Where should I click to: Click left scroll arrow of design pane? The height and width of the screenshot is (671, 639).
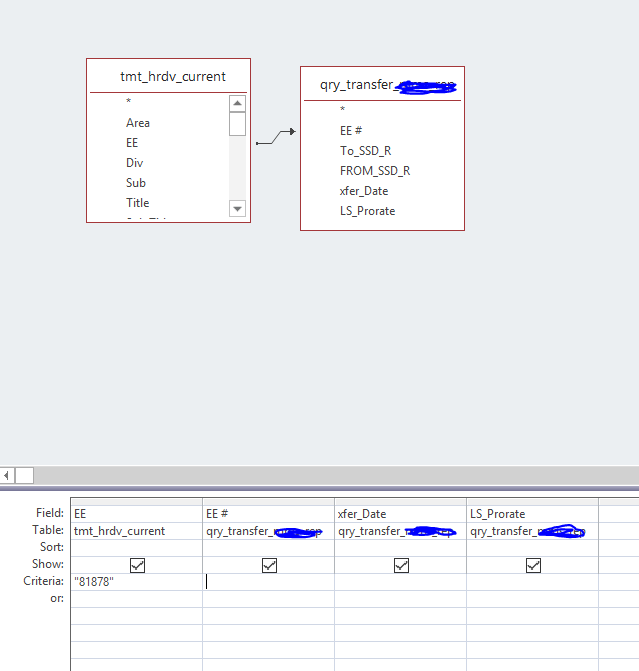point(7,475)
